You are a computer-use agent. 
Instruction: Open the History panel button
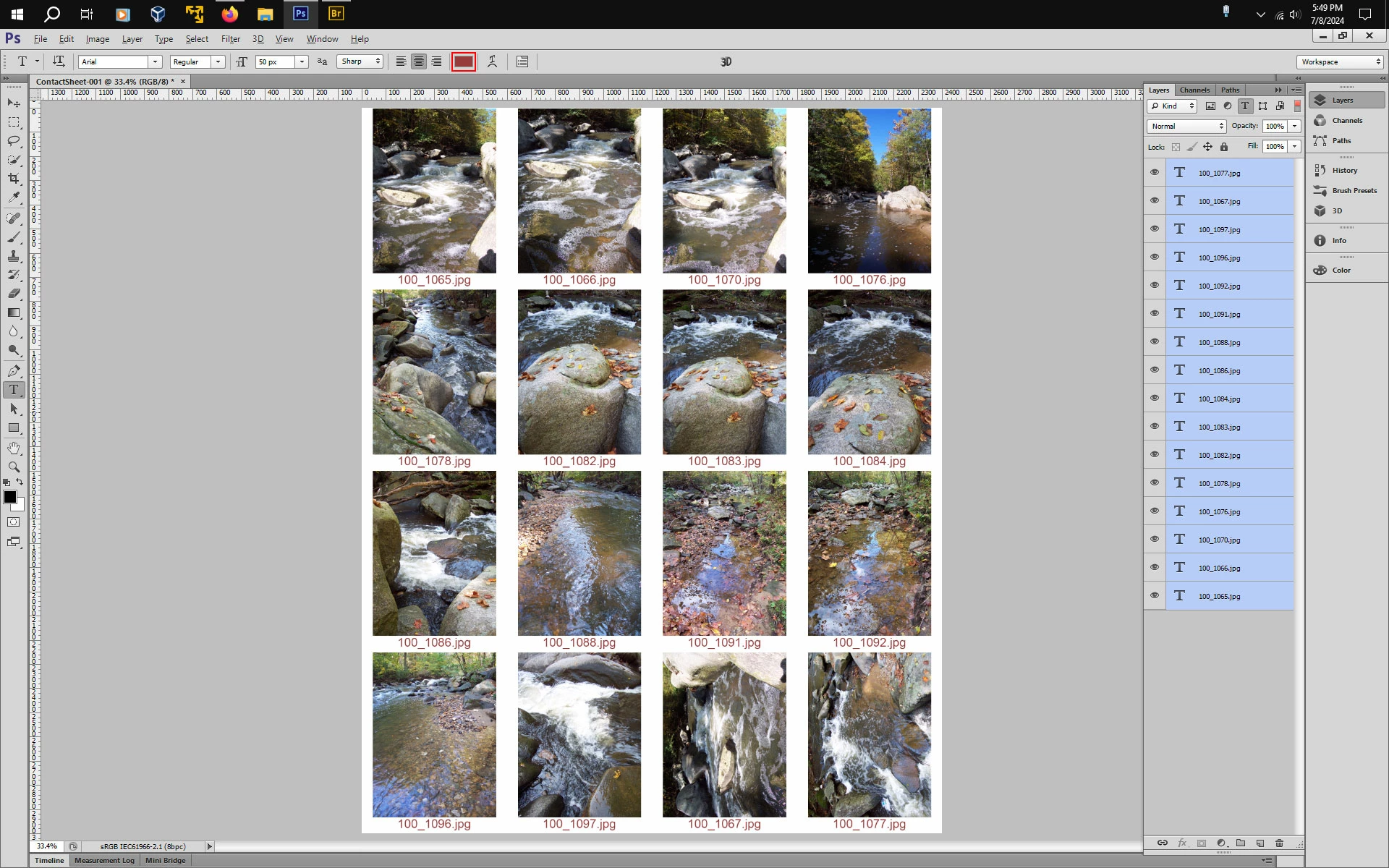click(x=1344, y=171)
